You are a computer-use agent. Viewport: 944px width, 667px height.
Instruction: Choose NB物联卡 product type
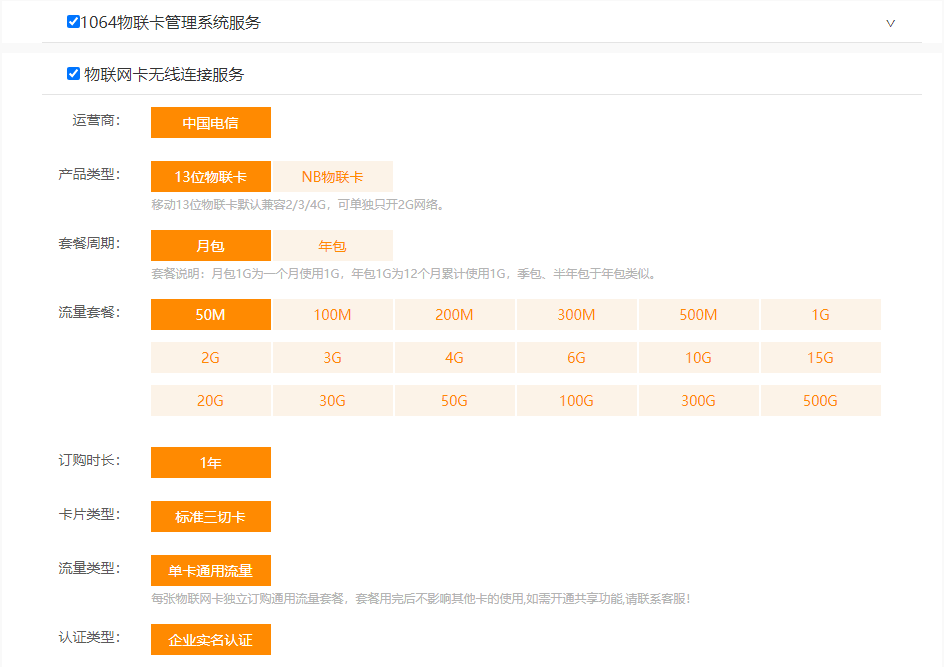click(x=333, y=176)
